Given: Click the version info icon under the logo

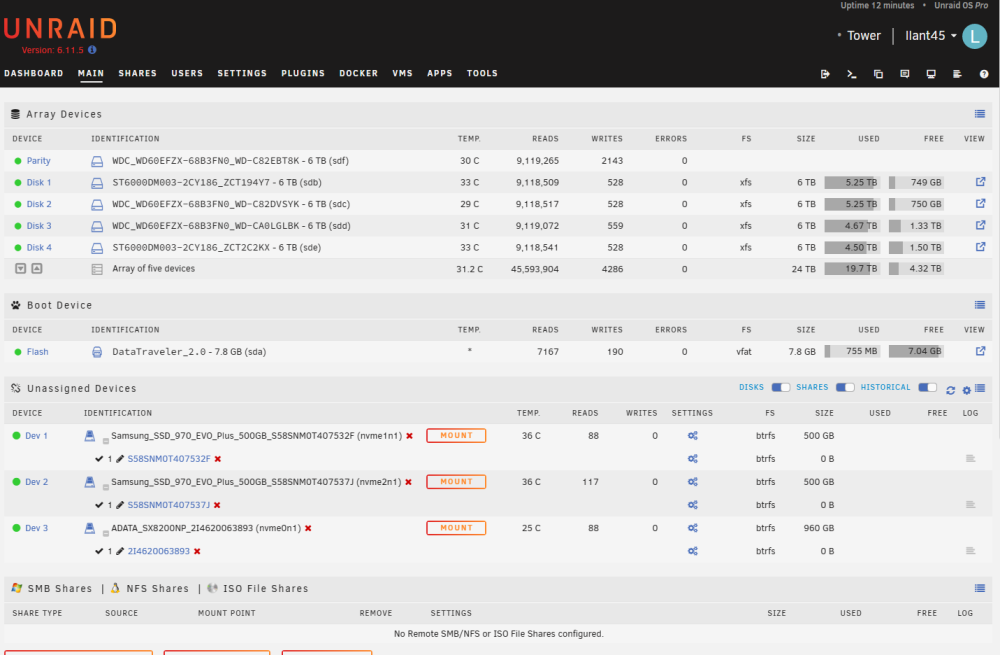Looking at the screenshot, I should [x=92, y=50].
